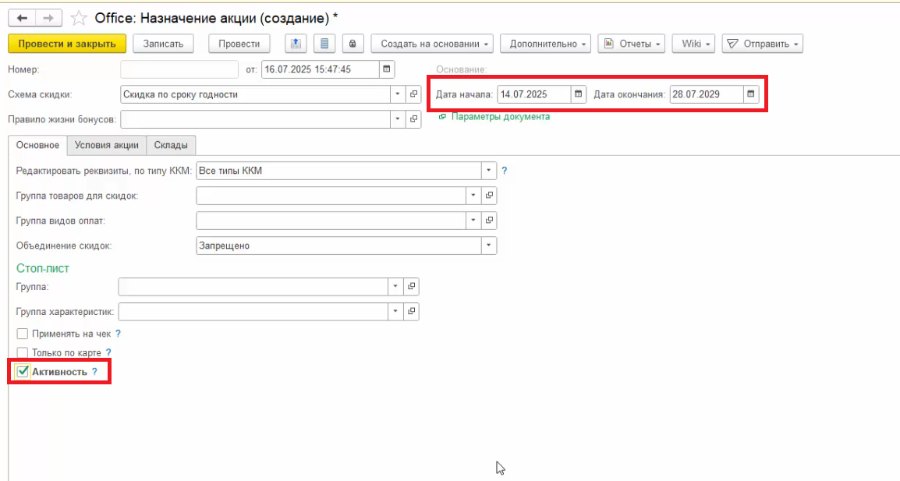Open the Дополнительно menu

[x=545, y=44]
